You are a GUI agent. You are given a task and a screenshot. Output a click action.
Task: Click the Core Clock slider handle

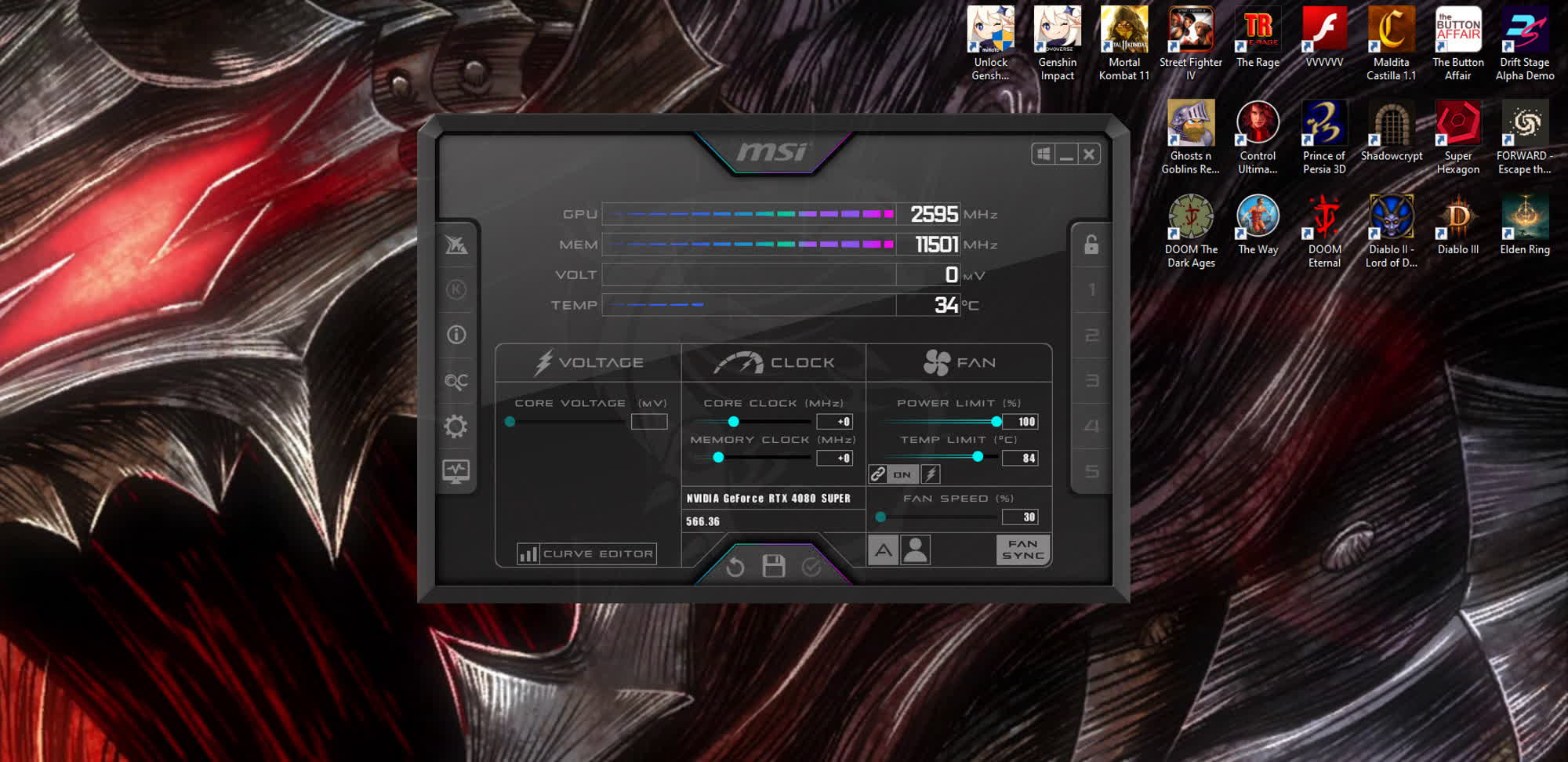[734, 422]
